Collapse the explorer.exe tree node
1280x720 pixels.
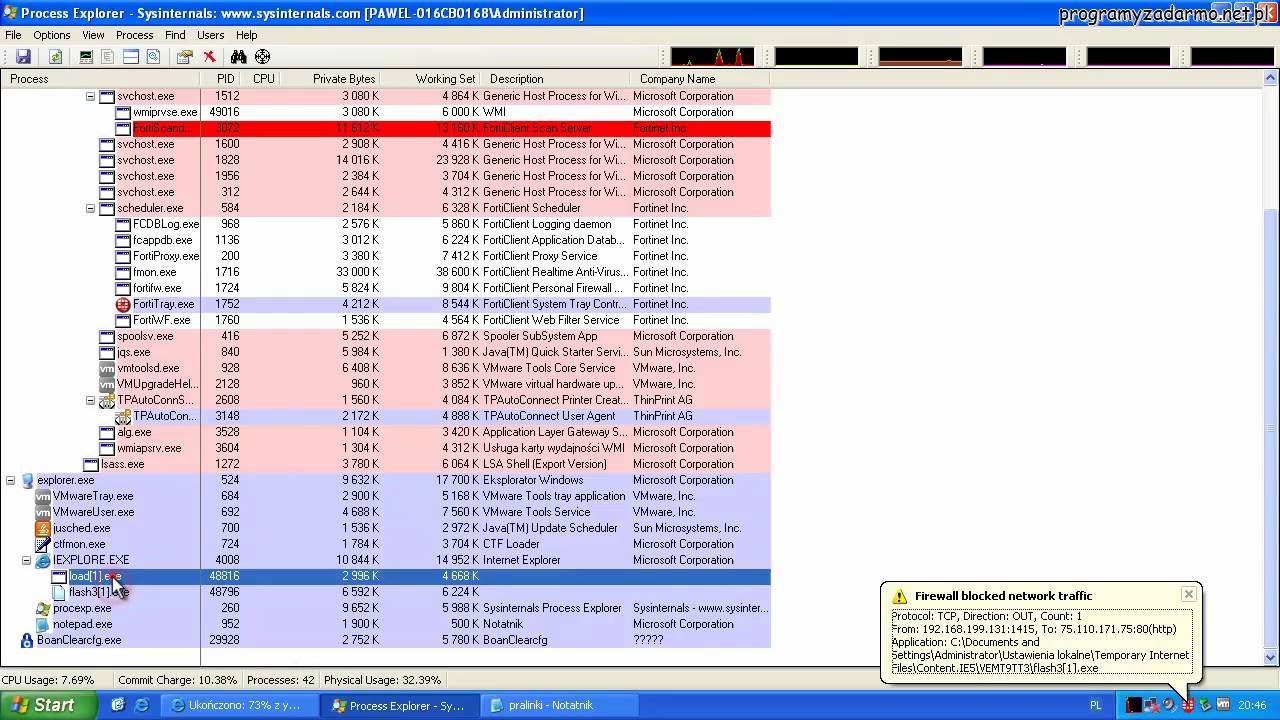[x=10, y=480]
